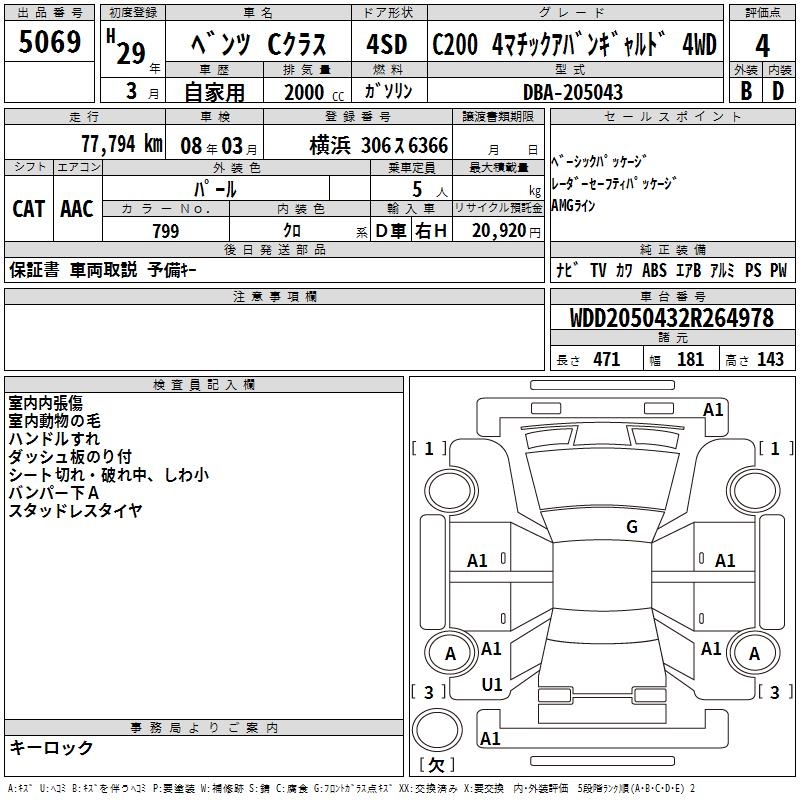Click AMGライン sales point
Screen dimensions: 800x800
click(573, 205)
